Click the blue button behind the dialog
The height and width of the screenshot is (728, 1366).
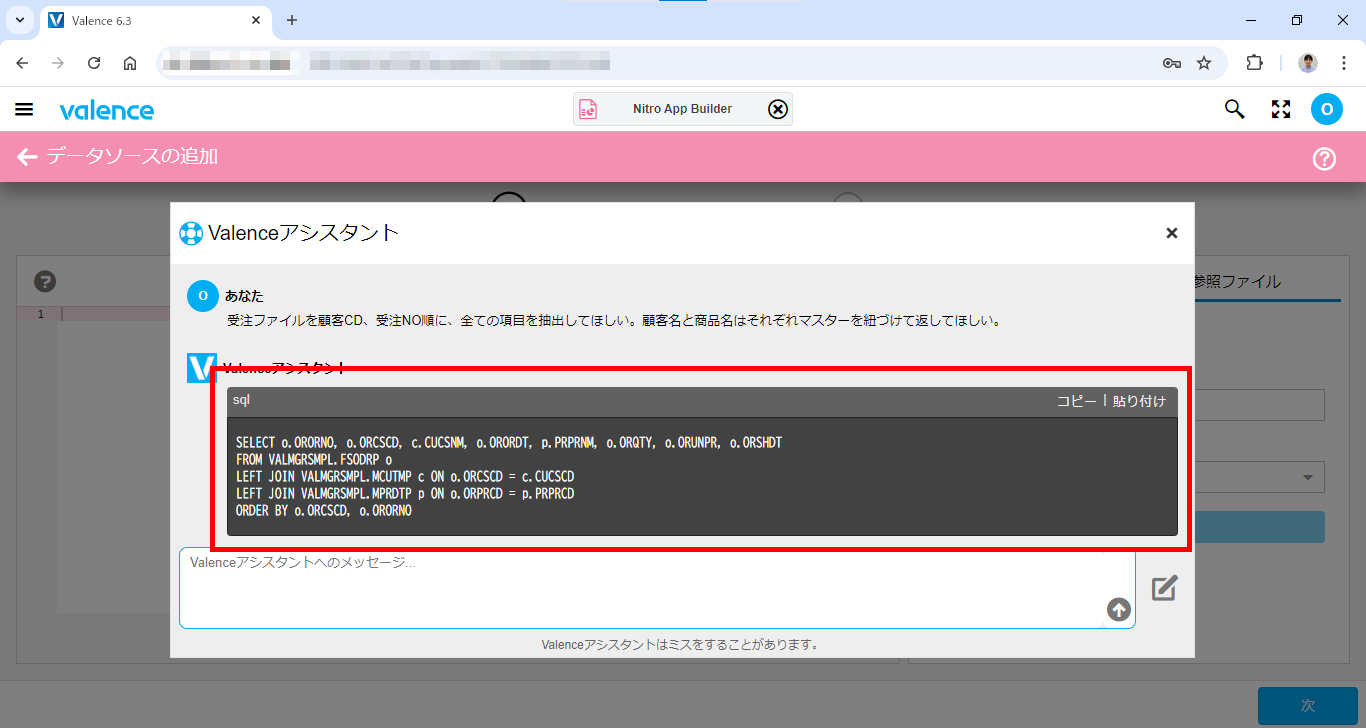(x=1260, y=527)
